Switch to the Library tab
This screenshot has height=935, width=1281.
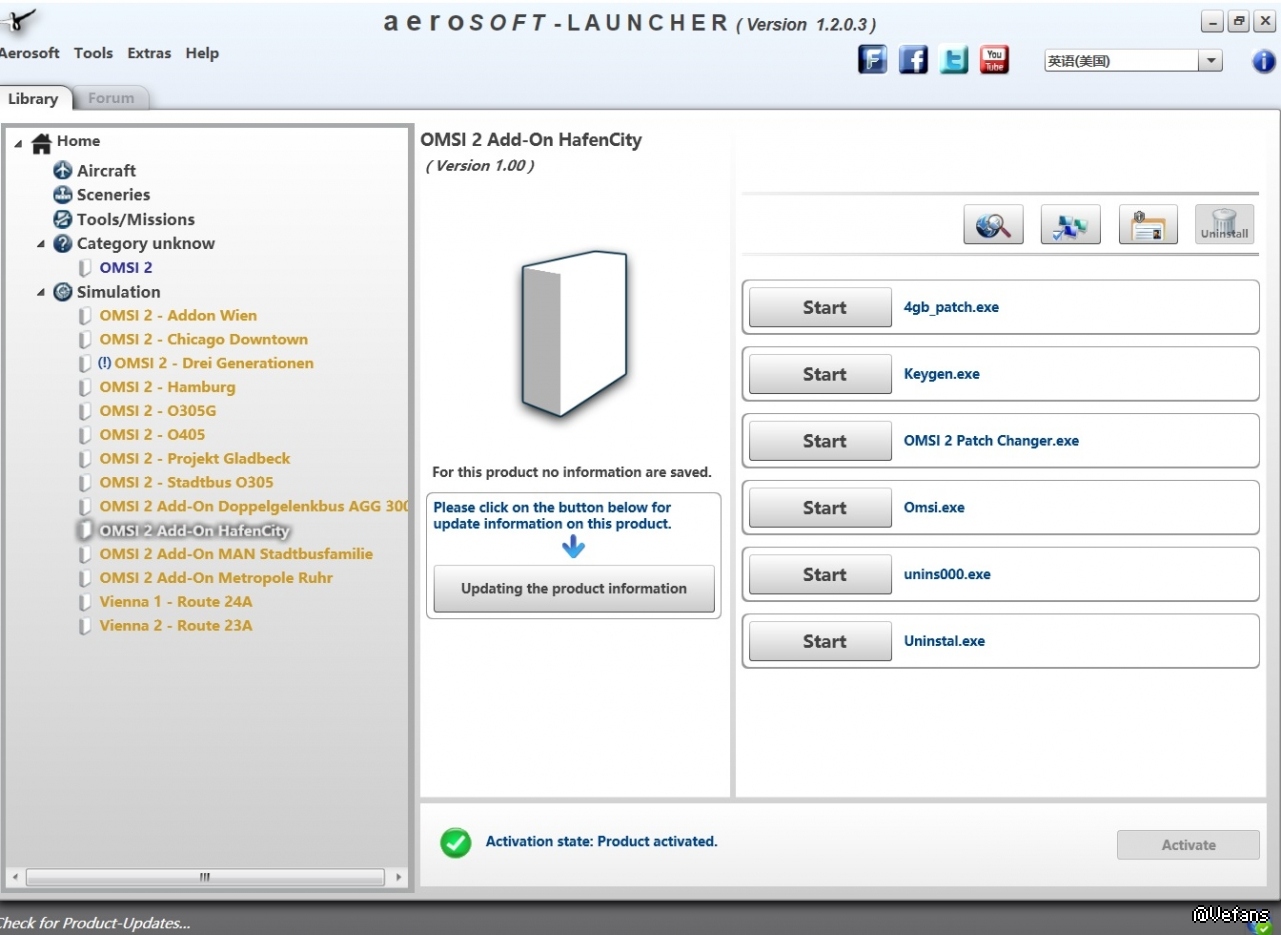(35, 99)
